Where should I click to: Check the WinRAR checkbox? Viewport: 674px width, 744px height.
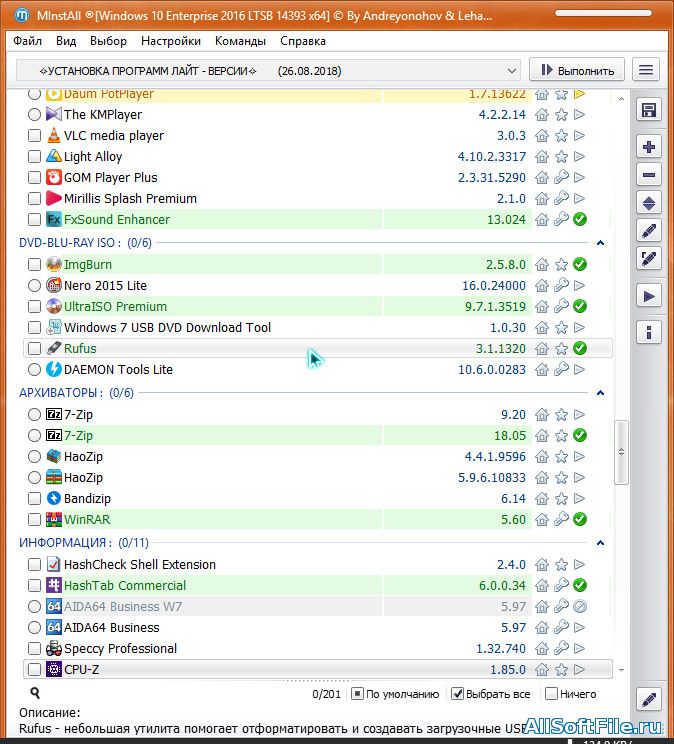click(34, 520)
